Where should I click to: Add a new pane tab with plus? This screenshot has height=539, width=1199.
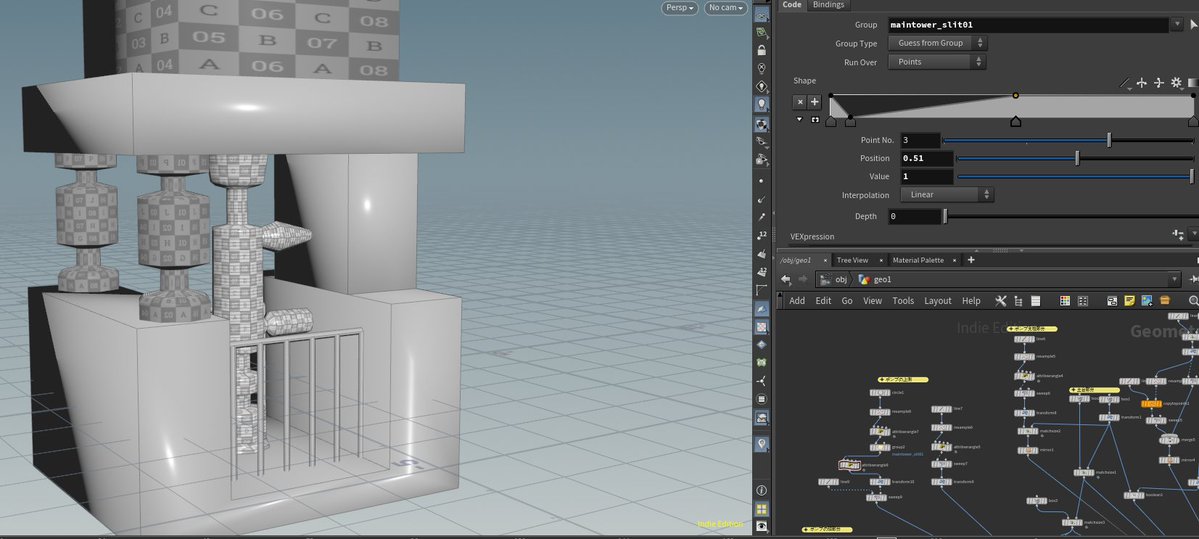point(971,261)
